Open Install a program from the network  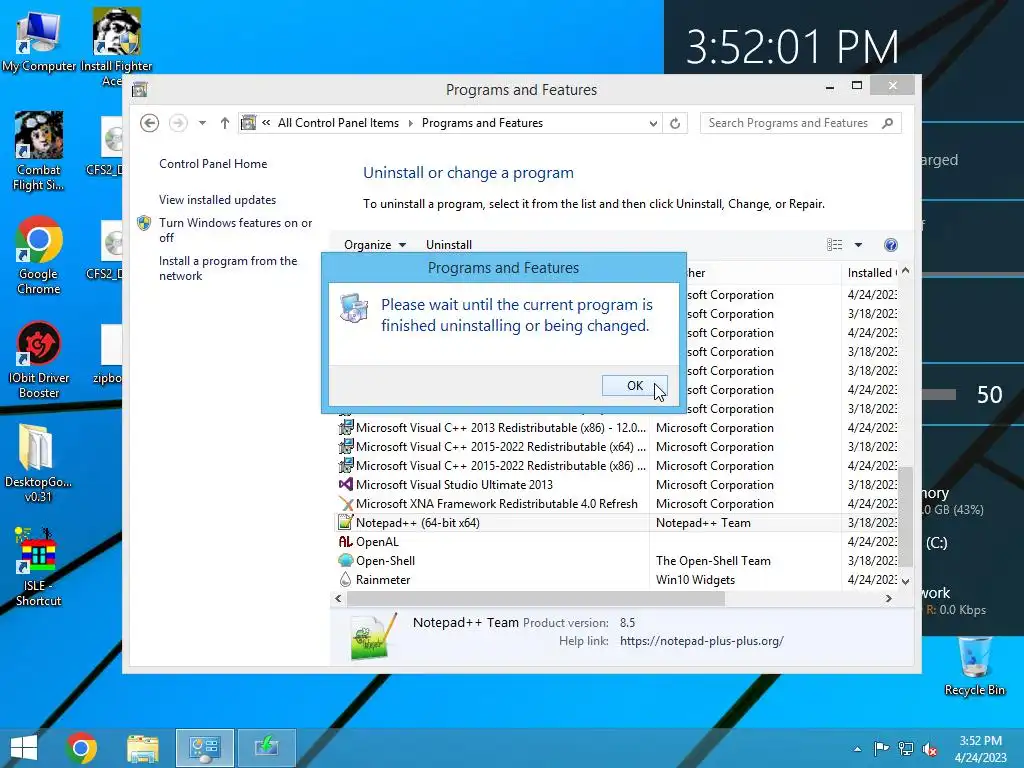point(228,268)
